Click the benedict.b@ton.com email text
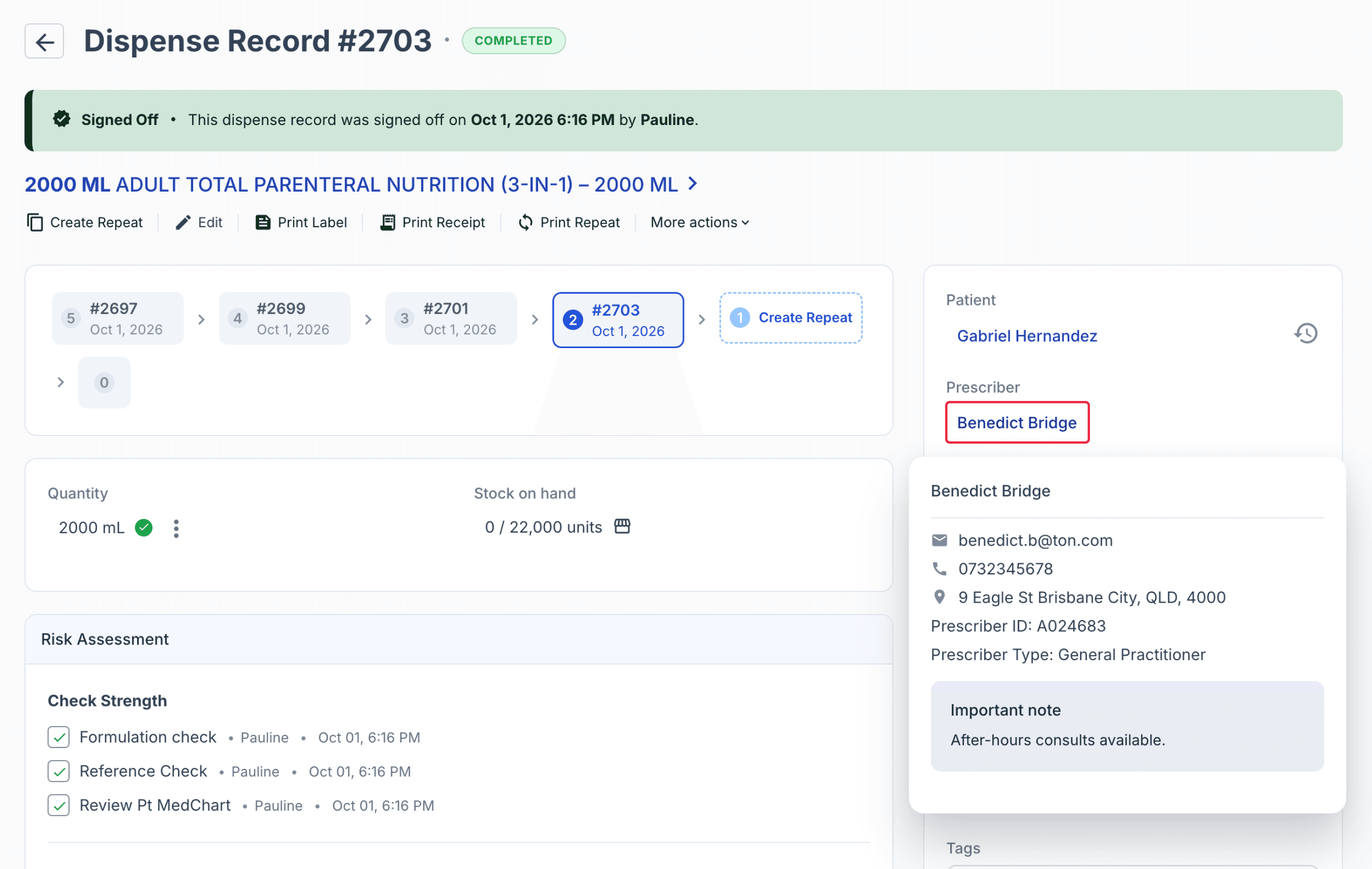Screen dimensions: 1372x869 [1035, 540]
